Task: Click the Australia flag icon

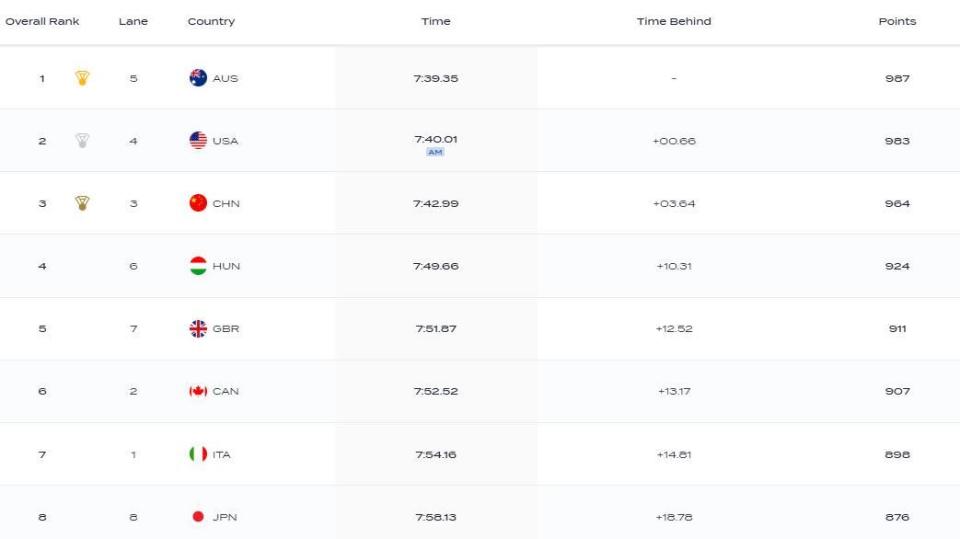Action: coord(198,78)
